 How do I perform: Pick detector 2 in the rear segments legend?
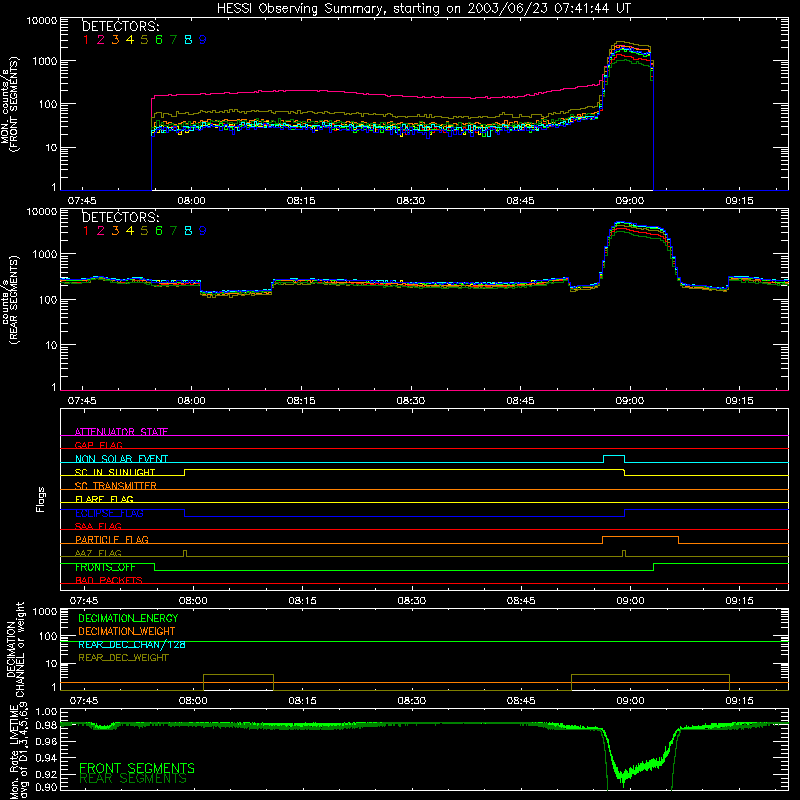[x=101, y=231]
